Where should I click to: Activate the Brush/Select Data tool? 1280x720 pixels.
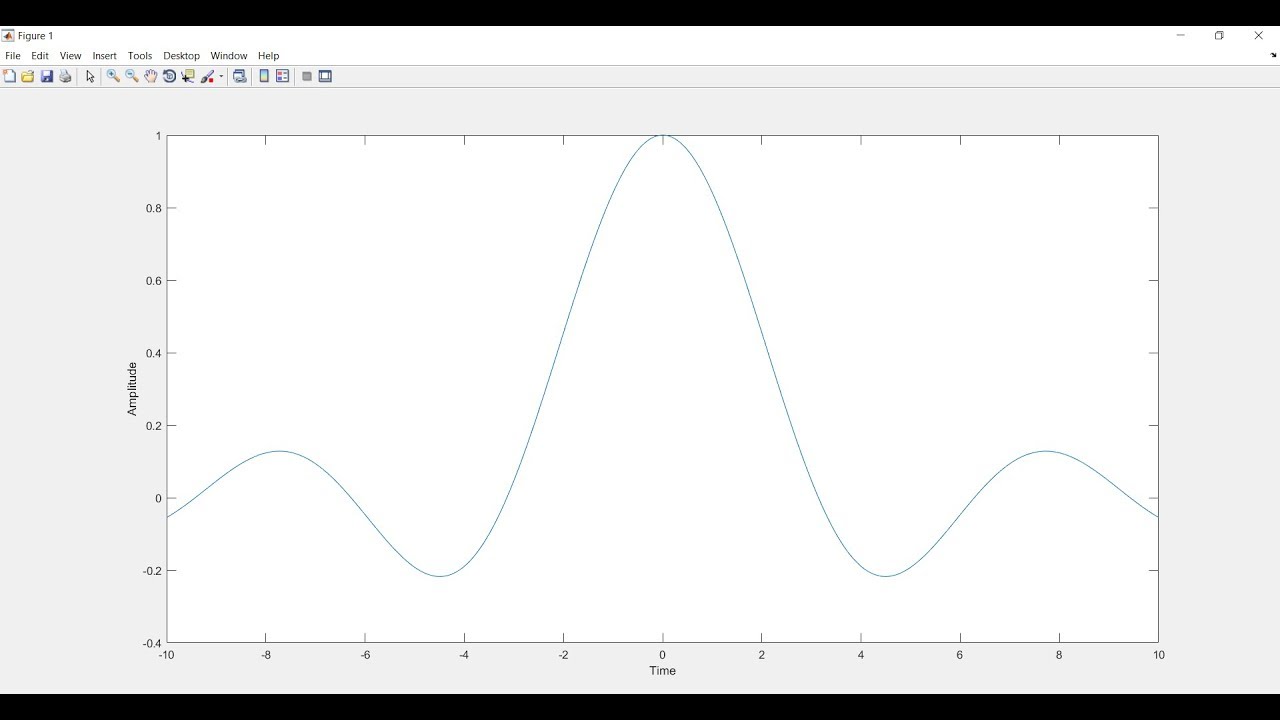tap(208, 76)
